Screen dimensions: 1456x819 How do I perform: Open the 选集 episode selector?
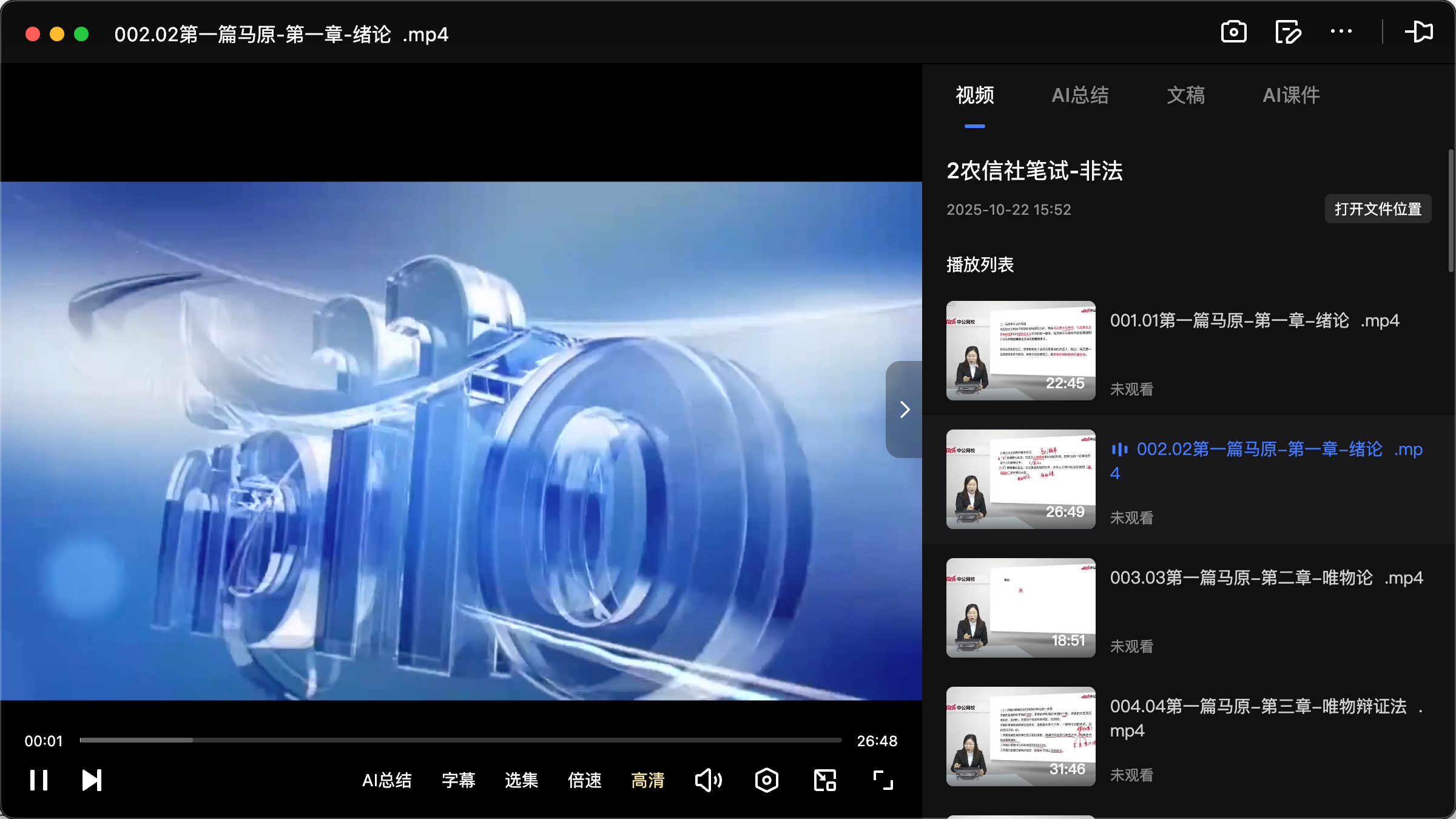(521, 781)
